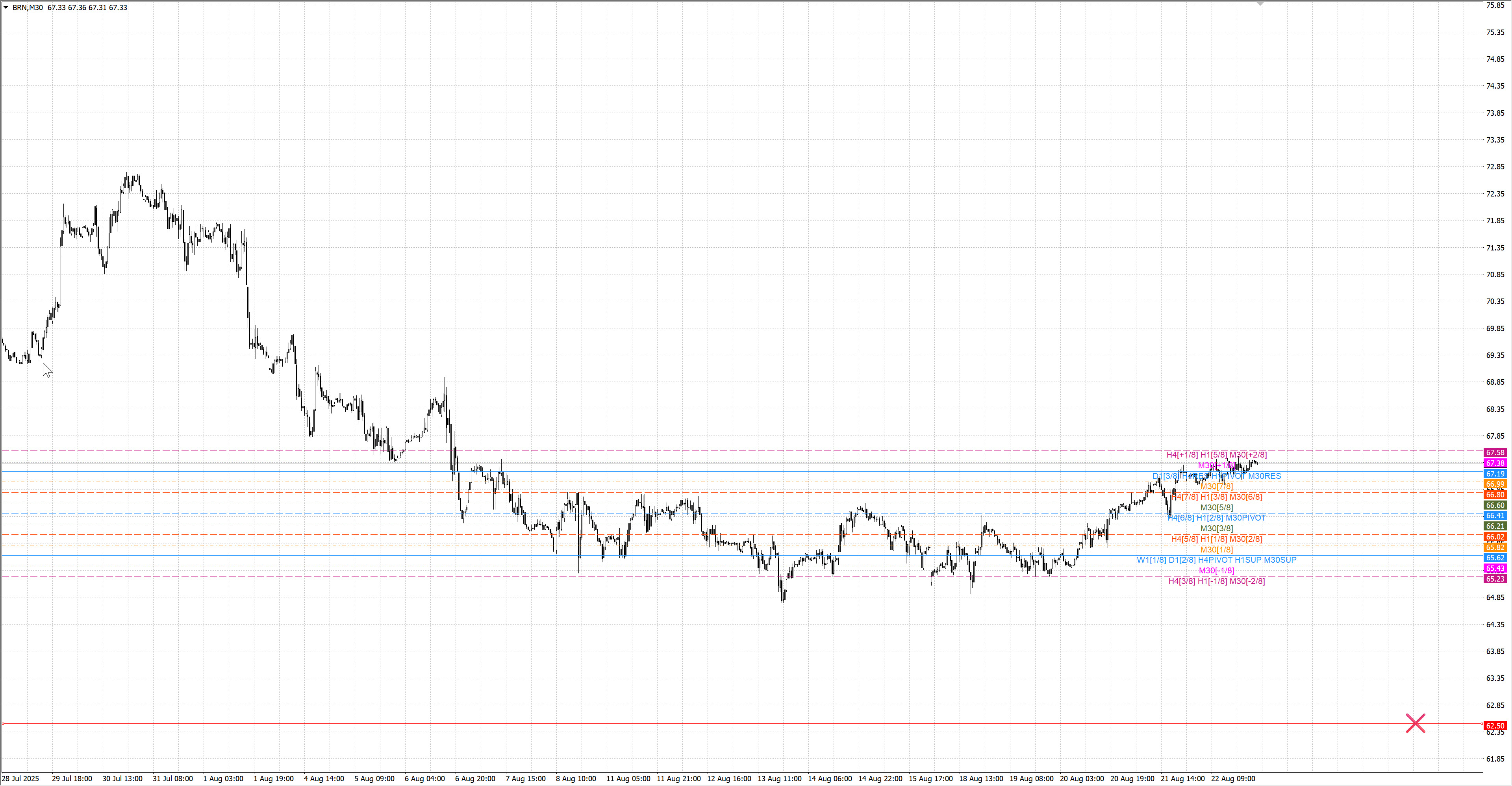
Task: Click the BRN,M30 symbol title text
Action: click(x=28, y=7)
